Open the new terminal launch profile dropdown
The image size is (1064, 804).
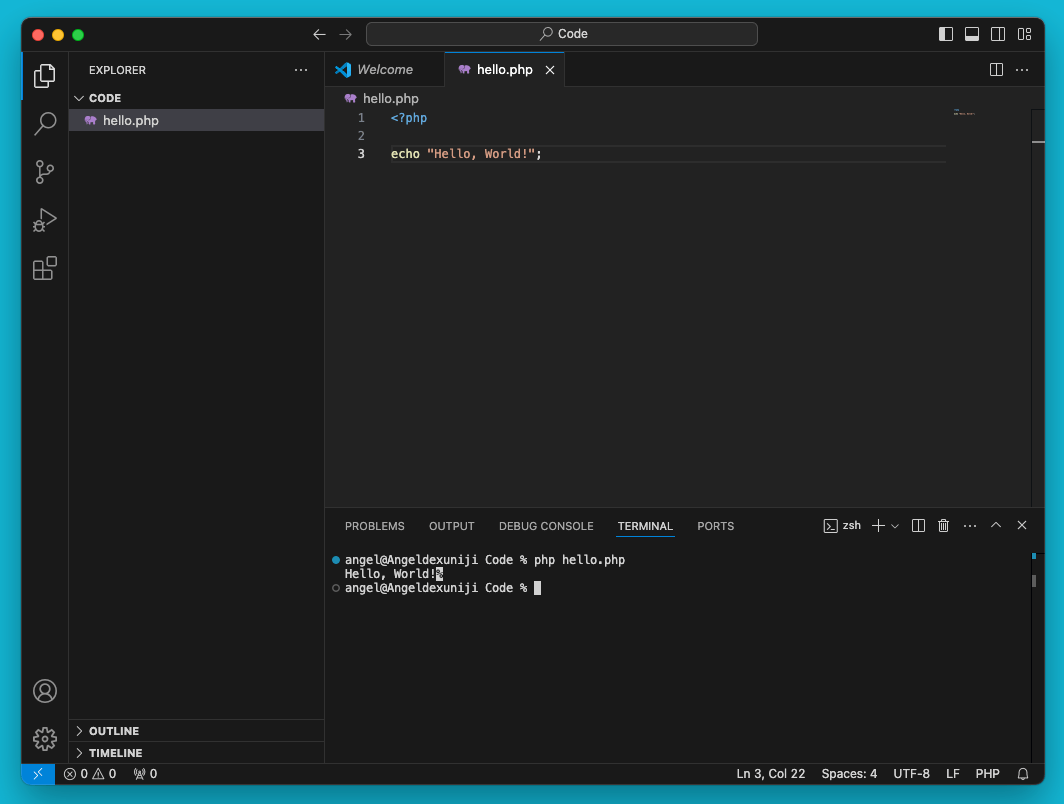(895, 526)
